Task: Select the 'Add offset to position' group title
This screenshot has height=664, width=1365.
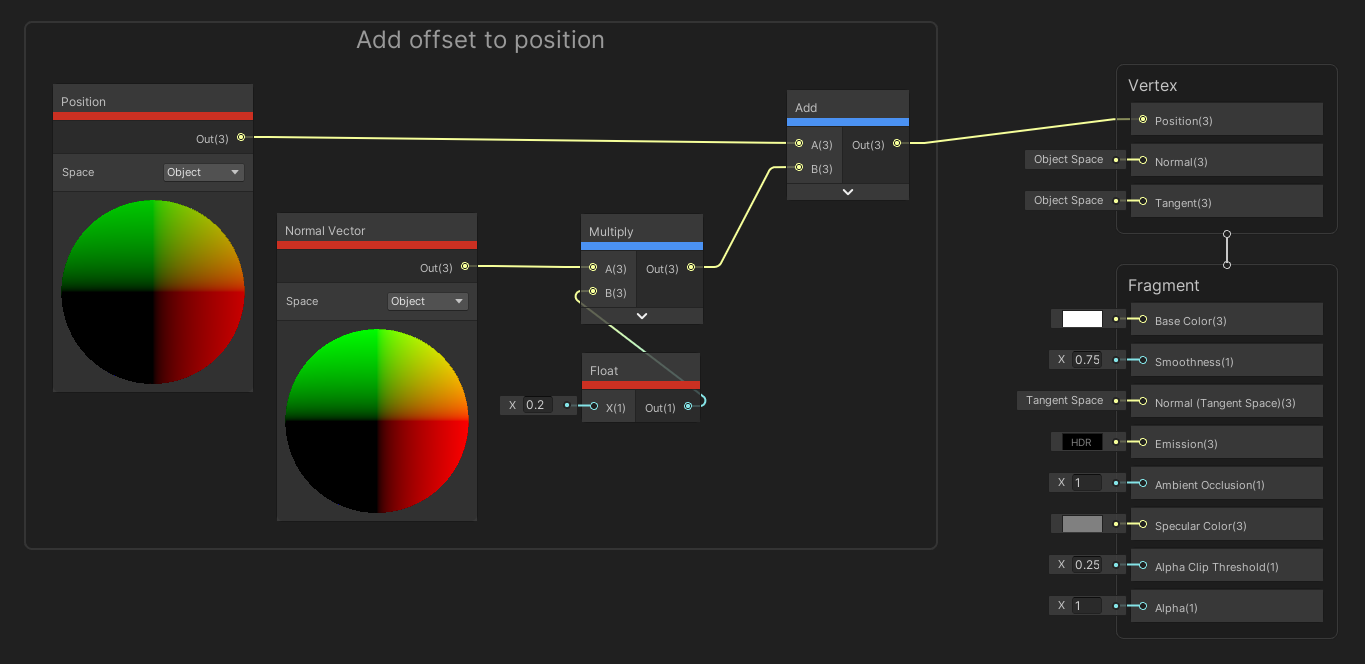Action: 480,40
